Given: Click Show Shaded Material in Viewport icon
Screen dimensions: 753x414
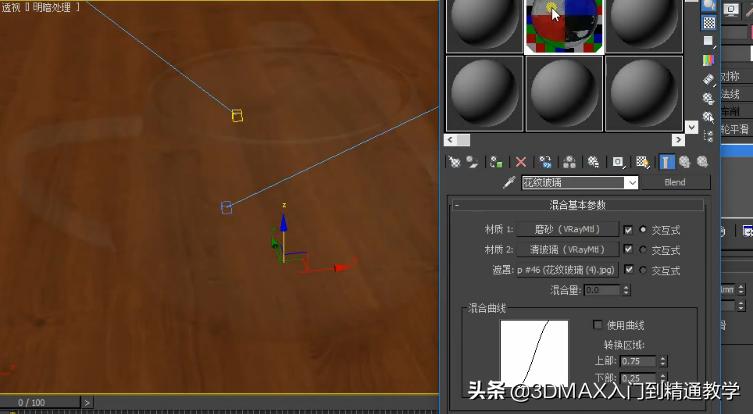Looking at the screenshot, I should point(643,162).
